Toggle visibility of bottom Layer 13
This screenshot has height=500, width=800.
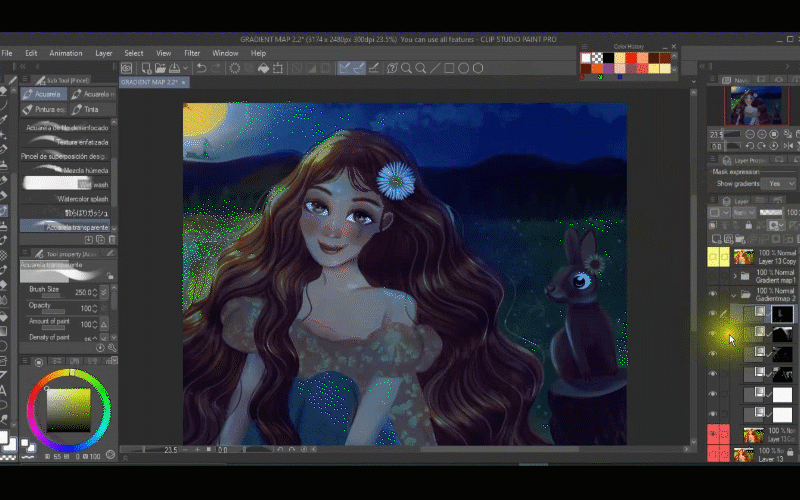click(713, 454)
